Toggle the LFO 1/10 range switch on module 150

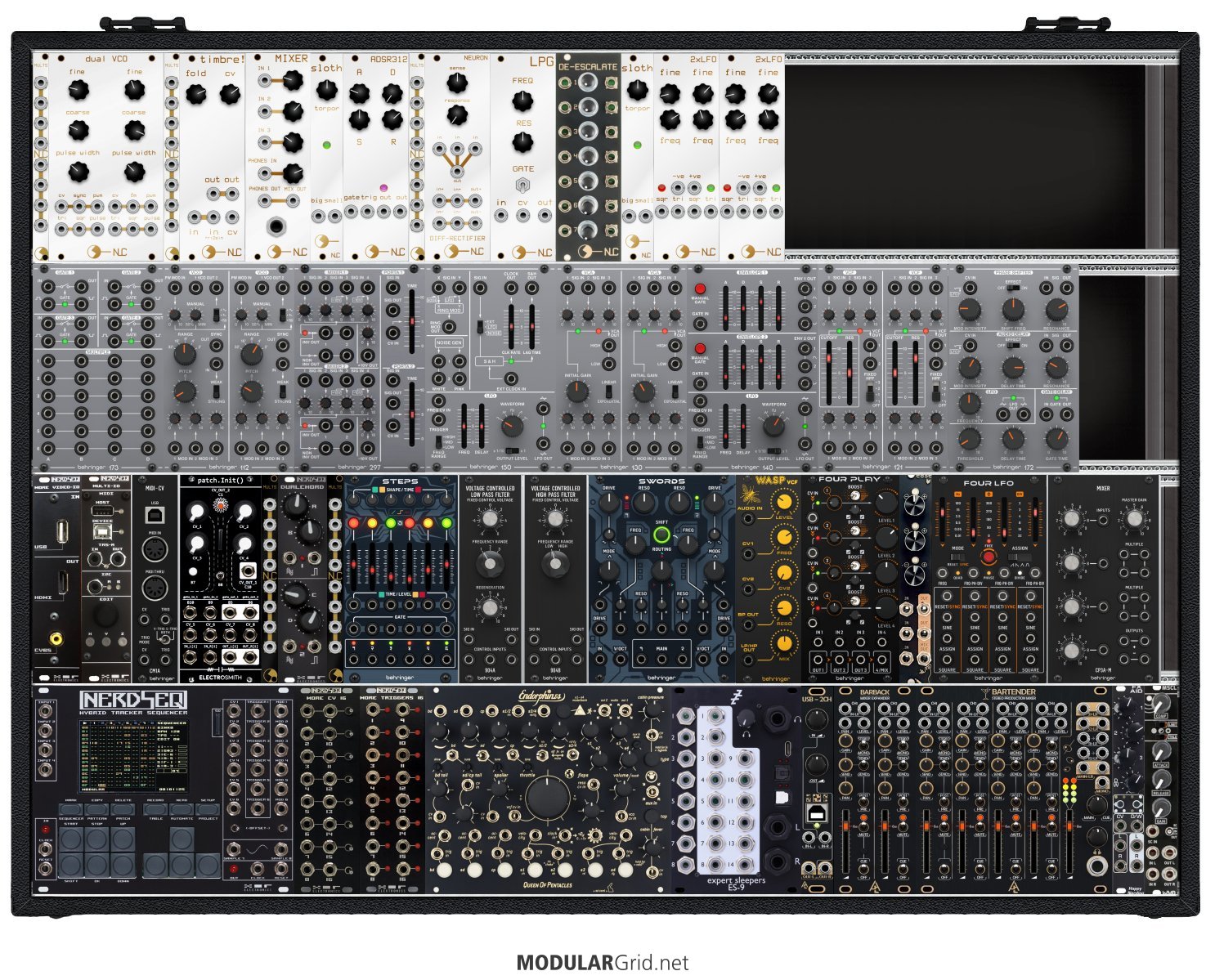click(x=512, y=450)
